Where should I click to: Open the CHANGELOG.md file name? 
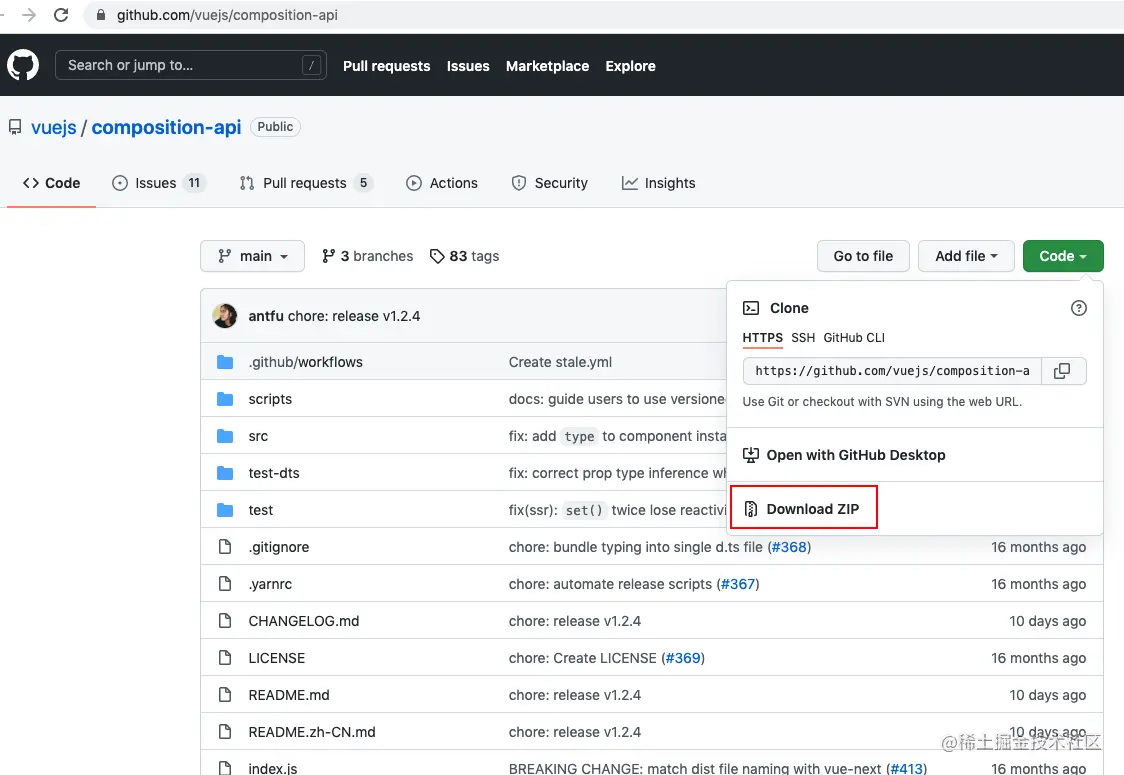[x=304, y=621]
